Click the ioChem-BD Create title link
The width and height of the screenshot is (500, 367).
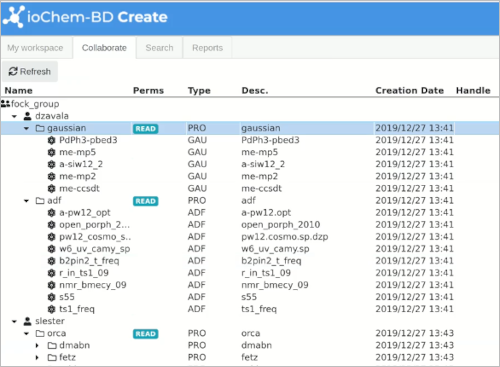pos(97,17)
